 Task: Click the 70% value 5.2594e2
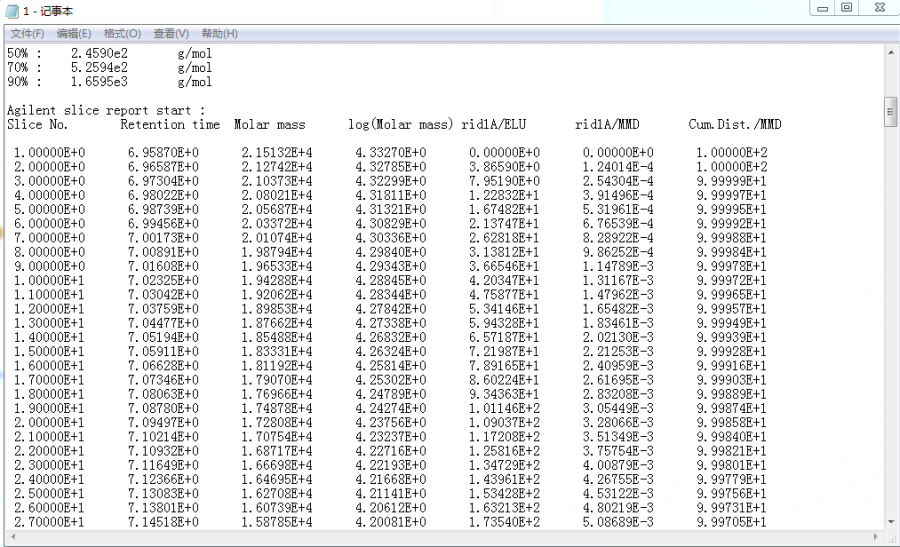pos(99,68)
